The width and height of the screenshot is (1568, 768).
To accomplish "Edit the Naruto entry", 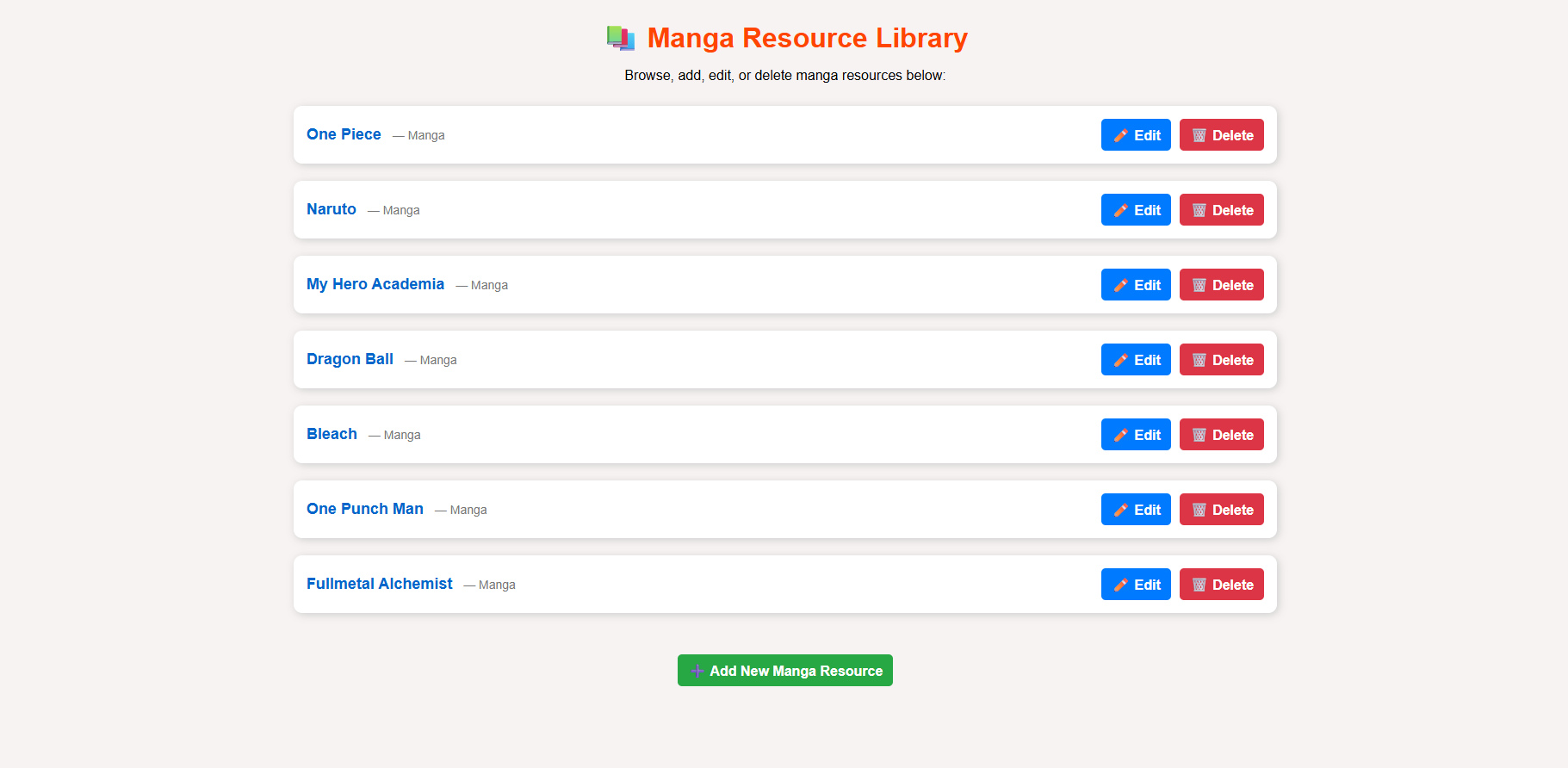I will coord(1136,210).
